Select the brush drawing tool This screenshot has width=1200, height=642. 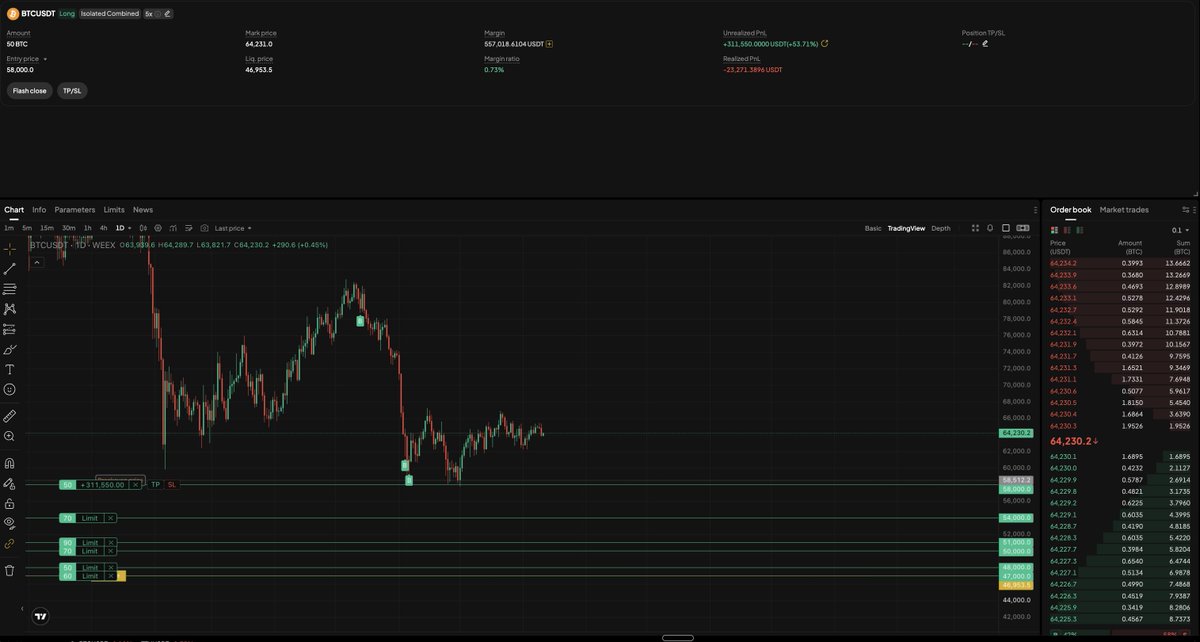pos(10,349)
